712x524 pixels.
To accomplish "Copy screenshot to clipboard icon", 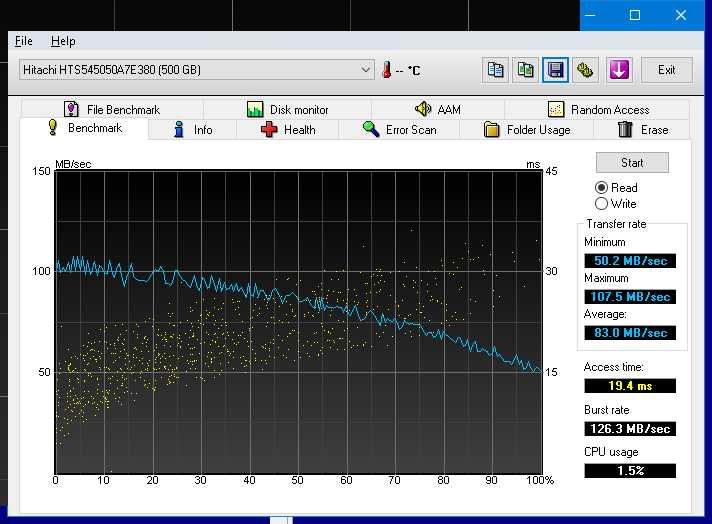I will 525,70.
